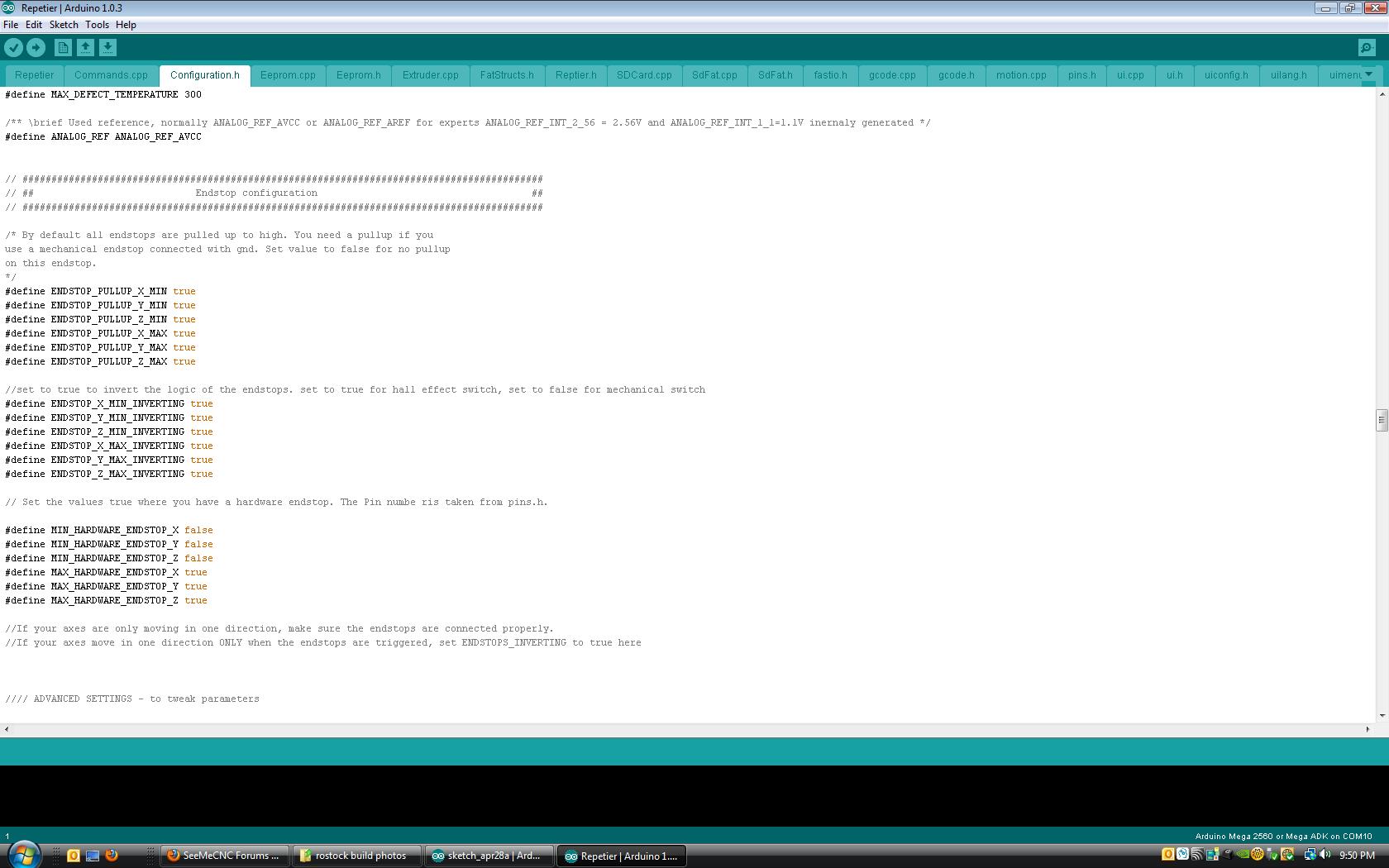The height and width of the screenshot is (868, 1389).
Task: Click the Upload arrow icon
Action: point(36,48)
